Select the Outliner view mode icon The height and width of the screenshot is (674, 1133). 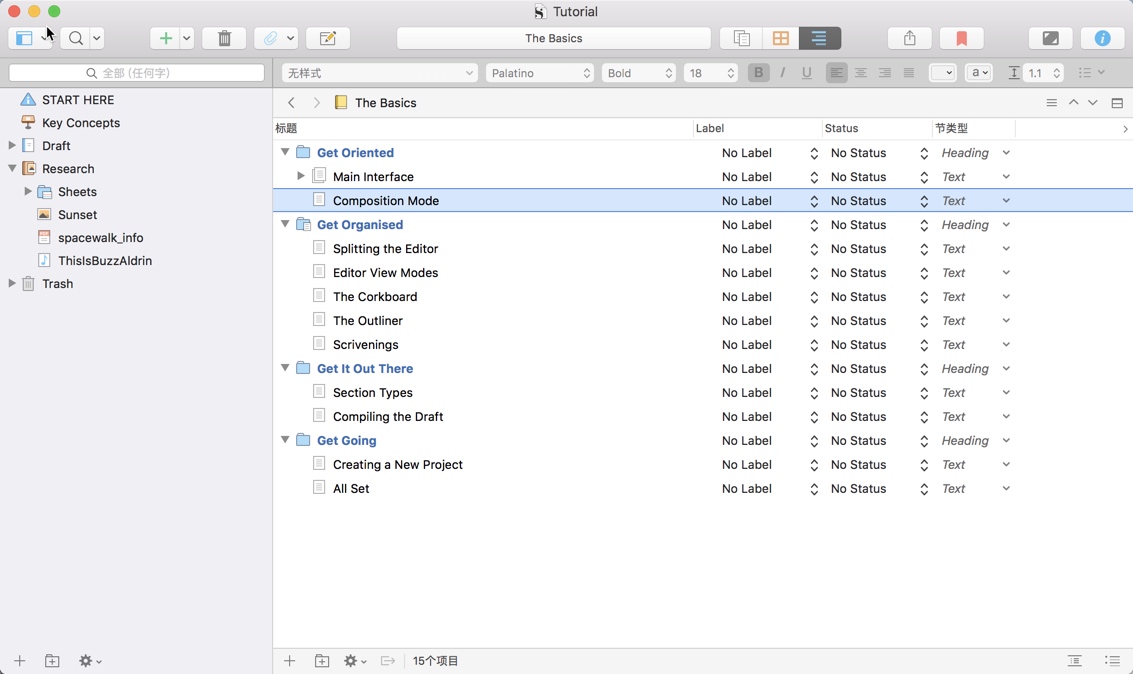(x=819, y=38)
